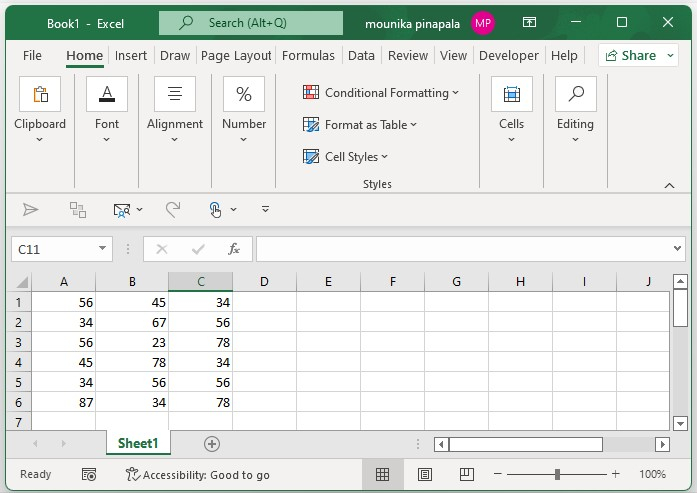Image resolution: width=697 pixels, height=493 pixels.
Task: Click the Cells group icon
Action: (511, 95)
